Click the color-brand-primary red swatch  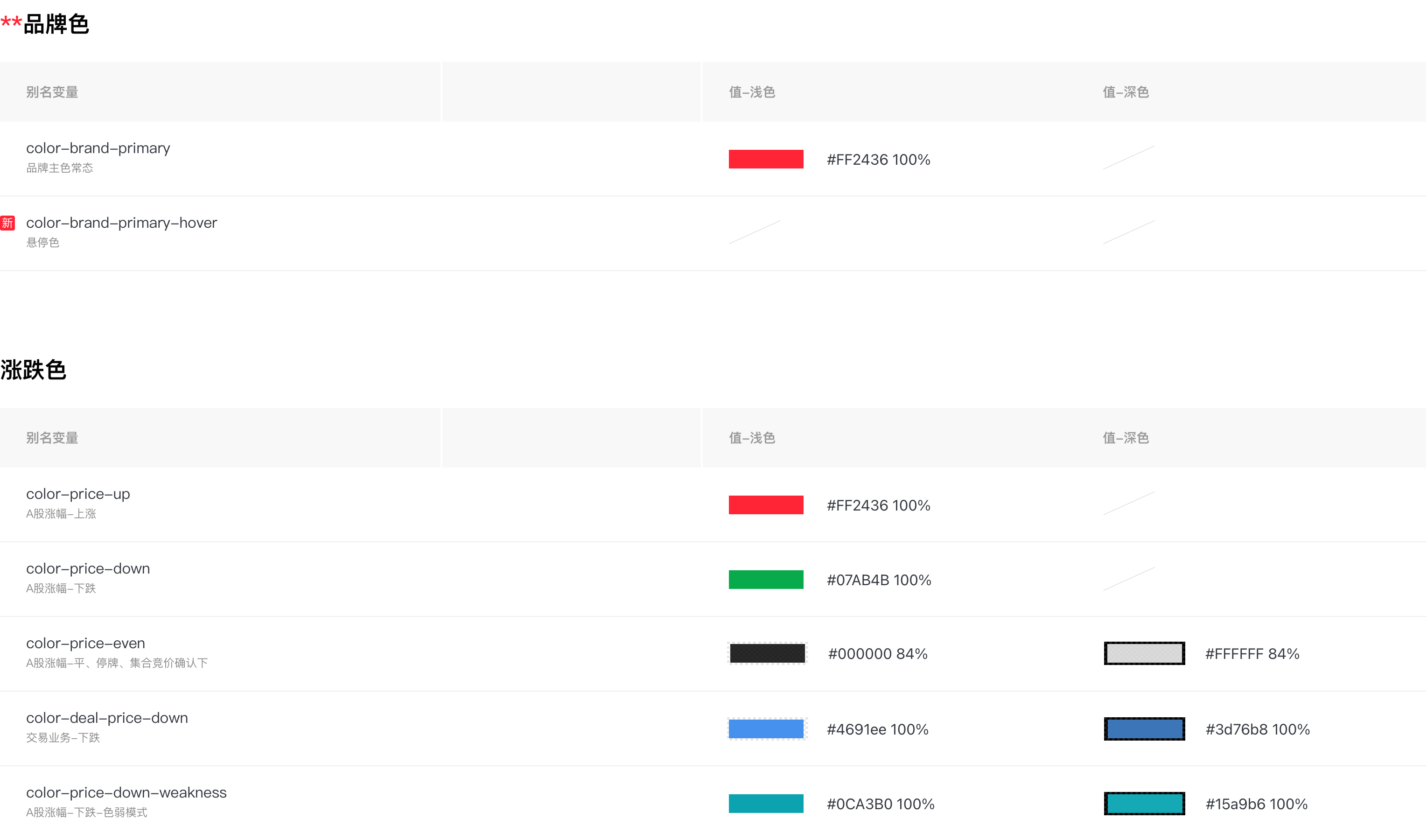766,159
